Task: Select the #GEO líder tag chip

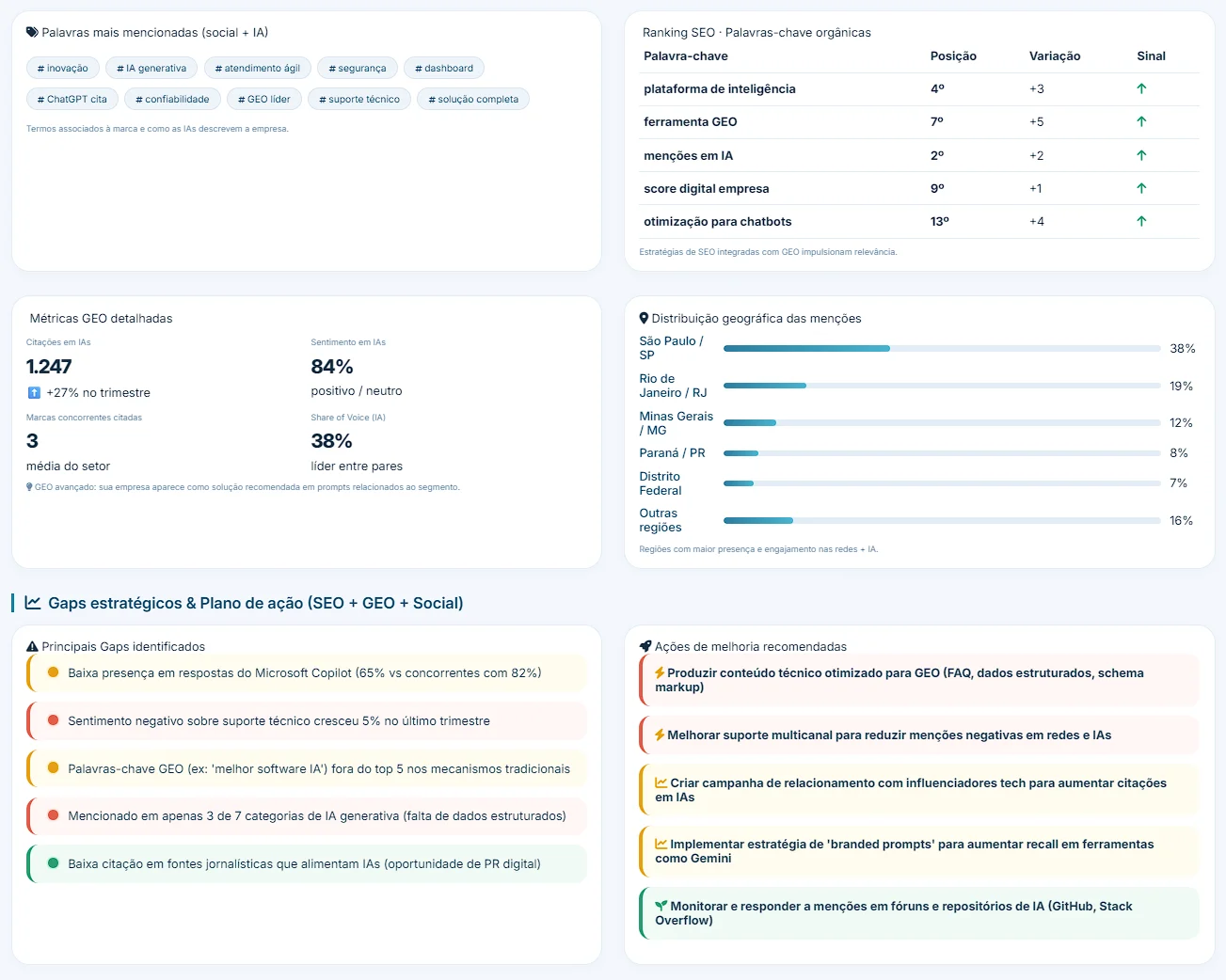Action: 264,100
